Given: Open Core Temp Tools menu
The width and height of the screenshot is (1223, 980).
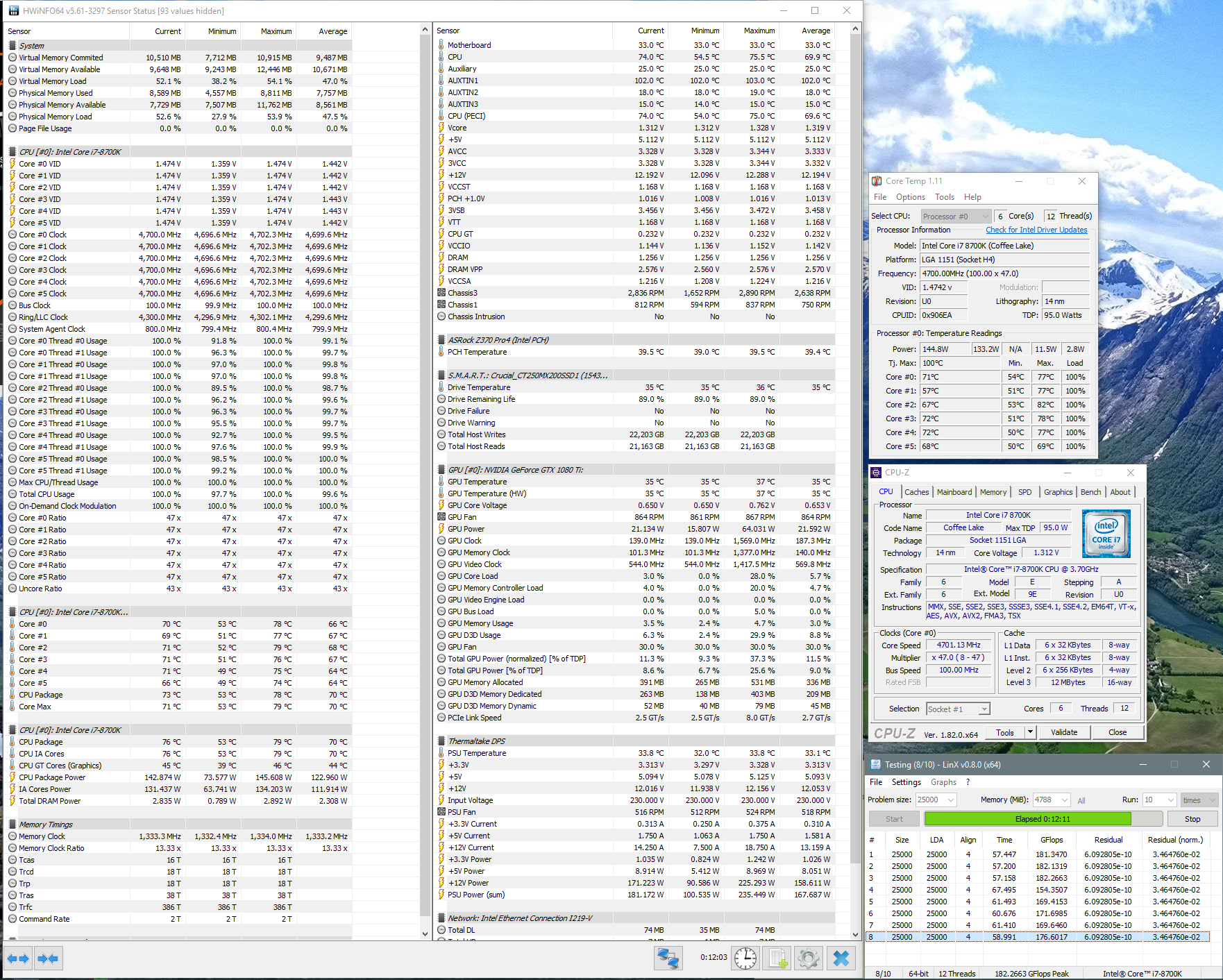Looking at the screenshot, I should click(x=945, y=197).
